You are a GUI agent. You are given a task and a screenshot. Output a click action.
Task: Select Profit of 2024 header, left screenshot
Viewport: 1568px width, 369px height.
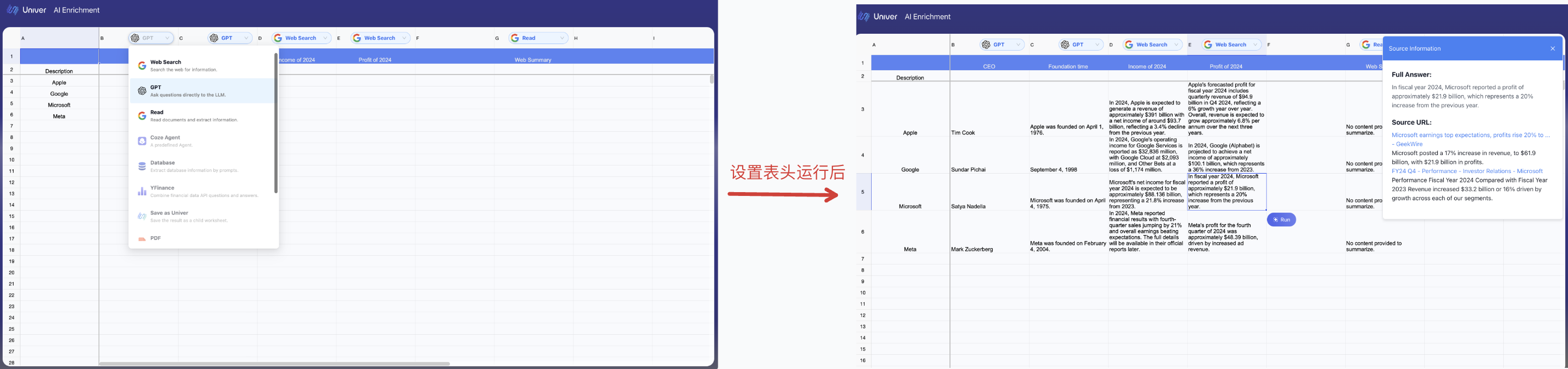[x=375, y=57]
